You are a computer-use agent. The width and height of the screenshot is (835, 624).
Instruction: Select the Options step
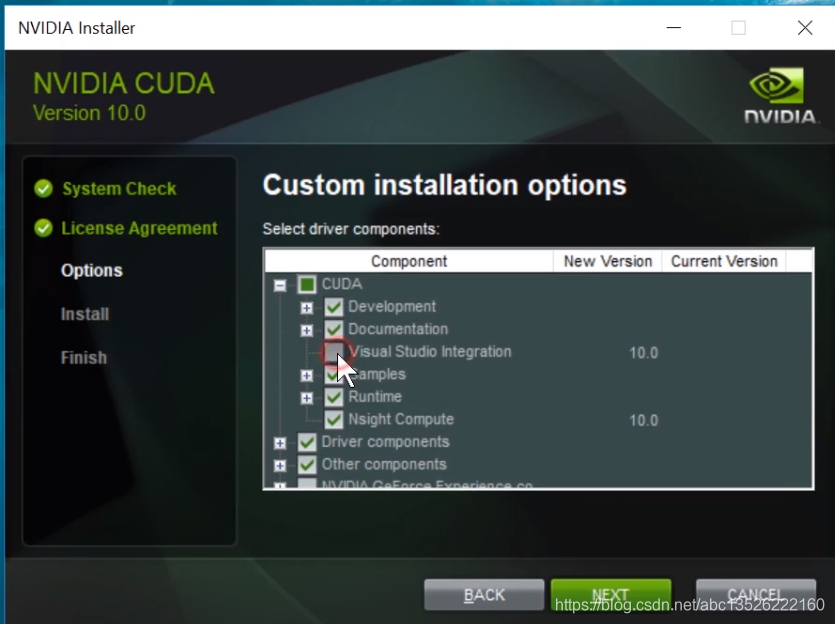coord(92,270)
